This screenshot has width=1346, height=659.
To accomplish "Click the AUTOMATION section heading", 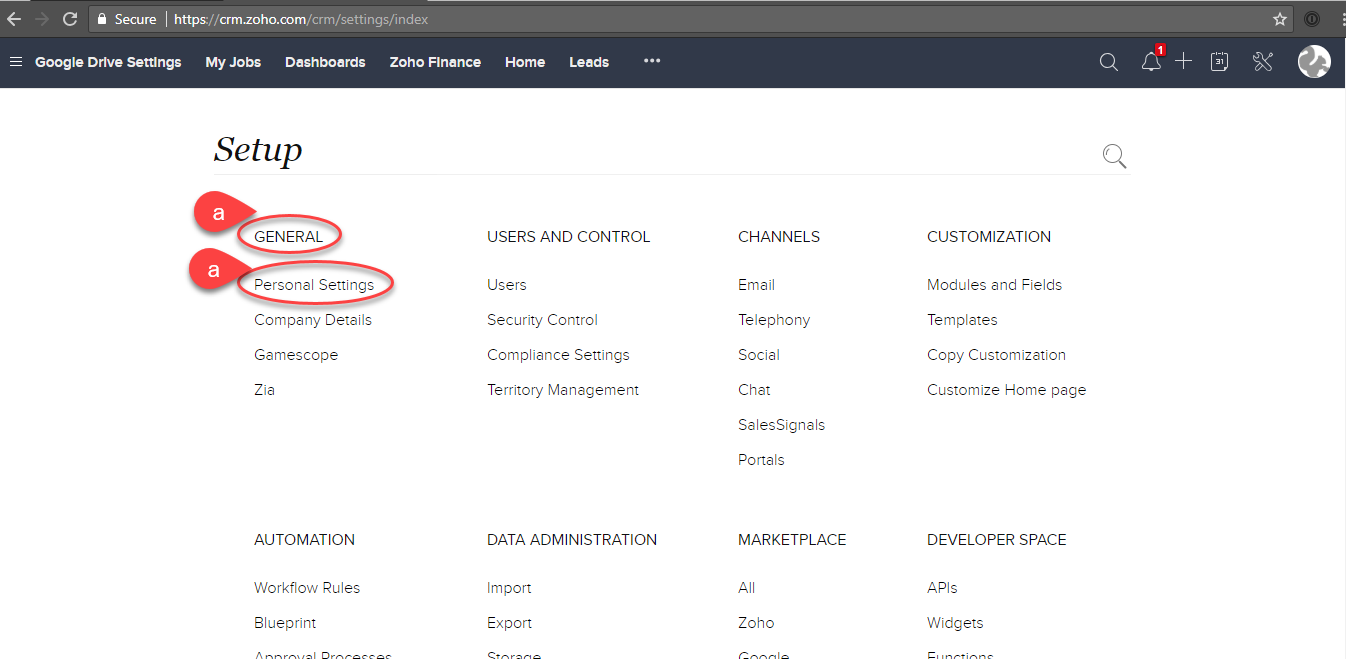I will (x=304, y=540).
